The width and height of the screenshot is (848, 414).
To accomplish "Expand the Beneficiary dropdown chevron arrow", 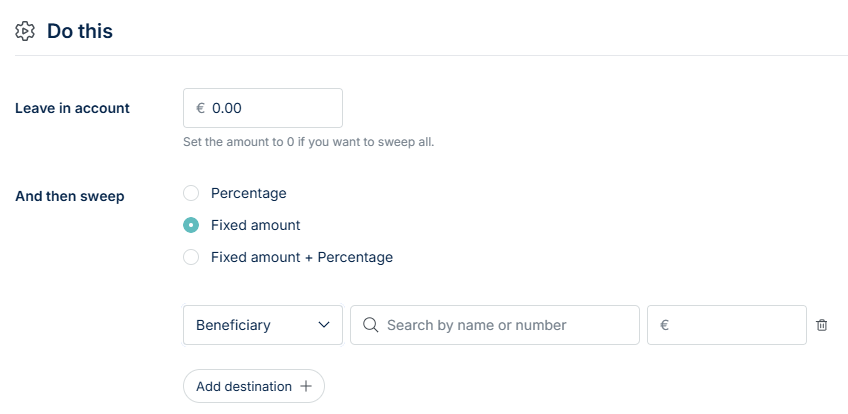I will 323,325.
